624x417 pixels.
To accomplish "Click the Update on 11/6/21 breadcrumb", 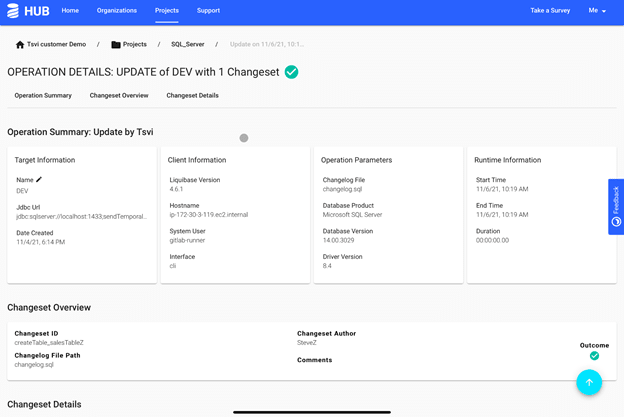I will tap(267, 44).
